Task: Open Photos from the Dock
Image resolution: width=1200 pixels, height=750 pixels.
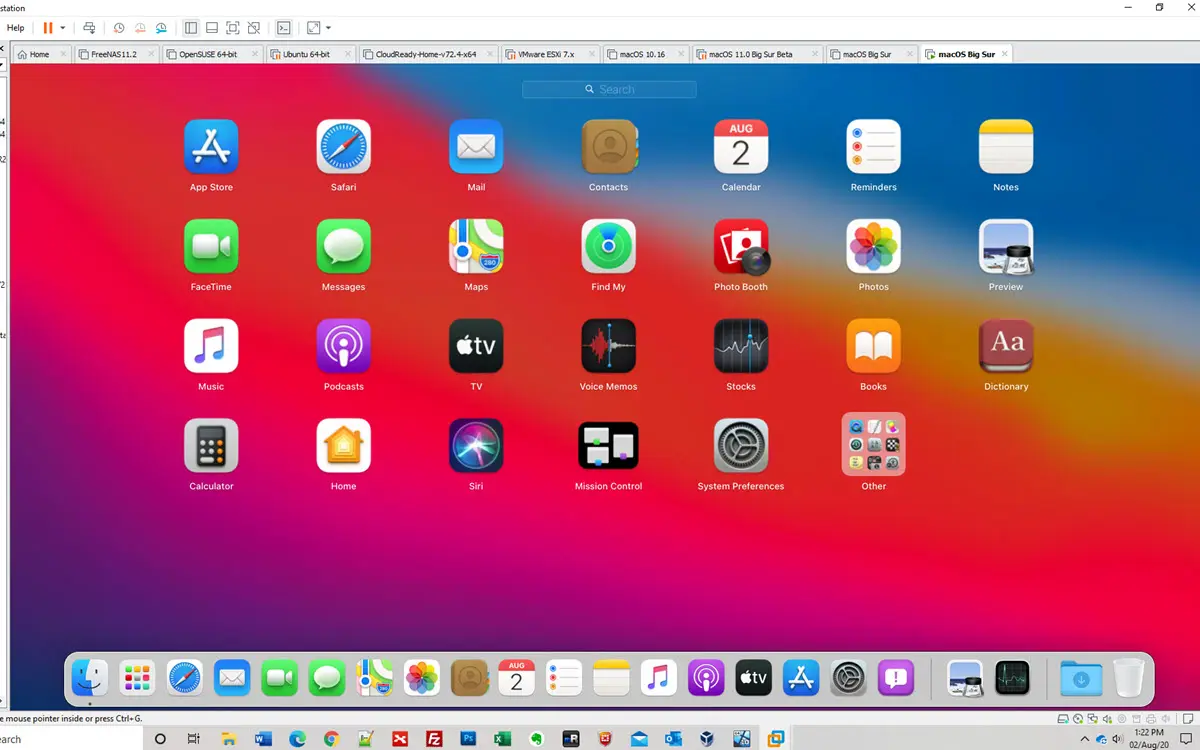Action: [x=422, y=678]
